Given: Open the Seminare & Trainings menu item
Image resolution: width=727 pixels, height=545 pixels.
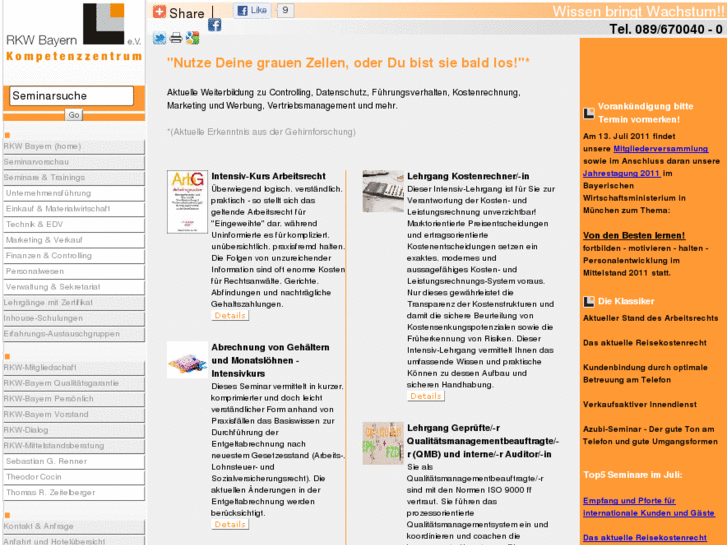Looking at the screenshot, I should [x=74, y=178].
